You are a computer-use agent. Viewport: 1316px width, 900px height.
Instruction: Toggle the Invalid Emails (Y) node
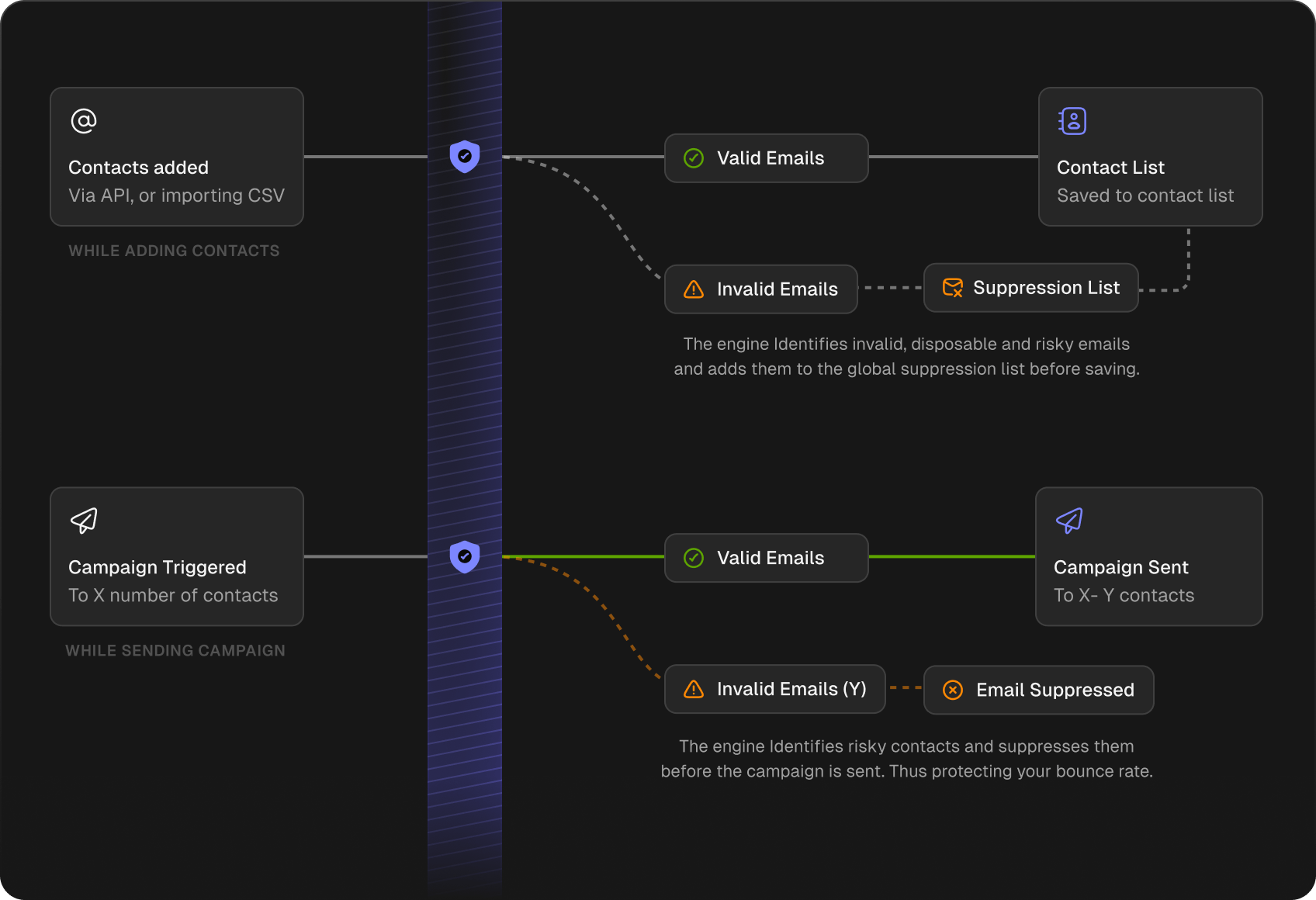774,689
